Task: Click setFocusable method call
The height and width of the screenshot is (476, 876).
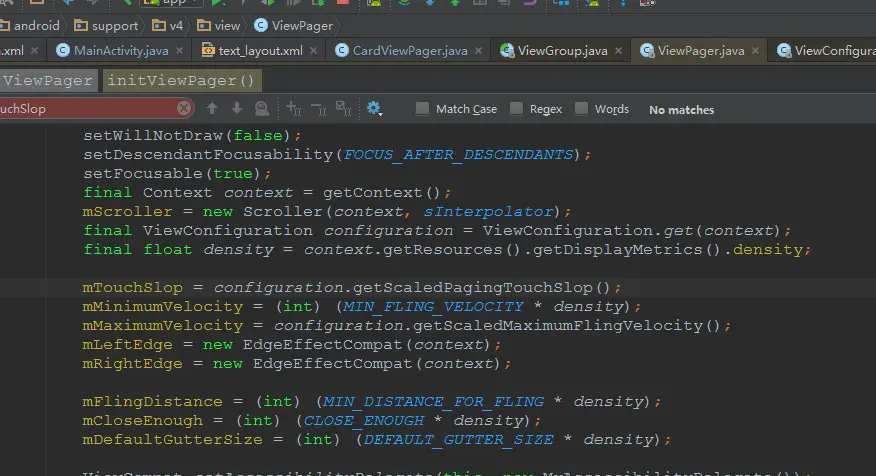Action: [x=143, y=174]
